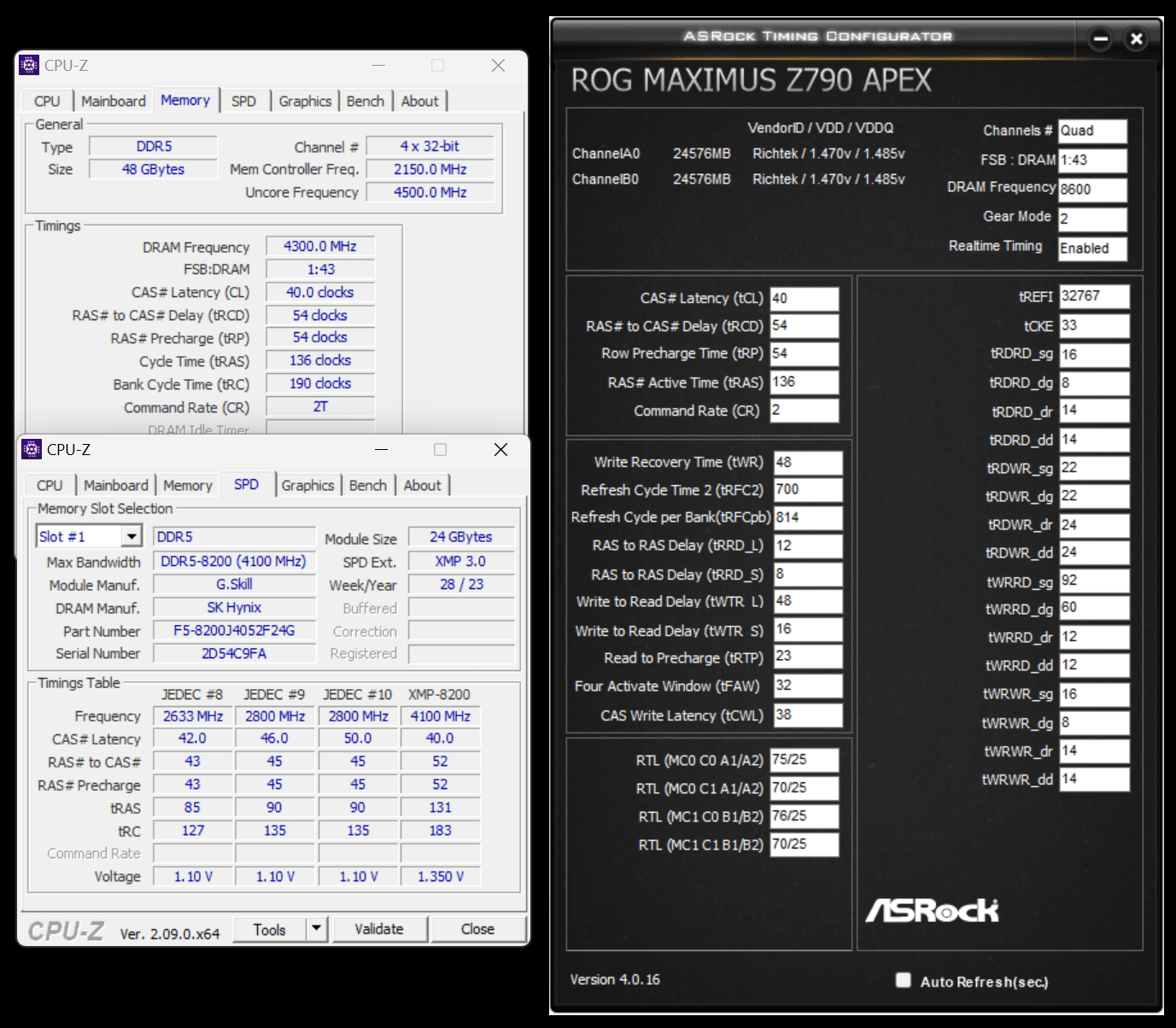Image resolution: width=1176 pixels, height=1028 pixels.
Task: Minimize the front CPU-Z SPD window
Action: [x=381, y=449]
